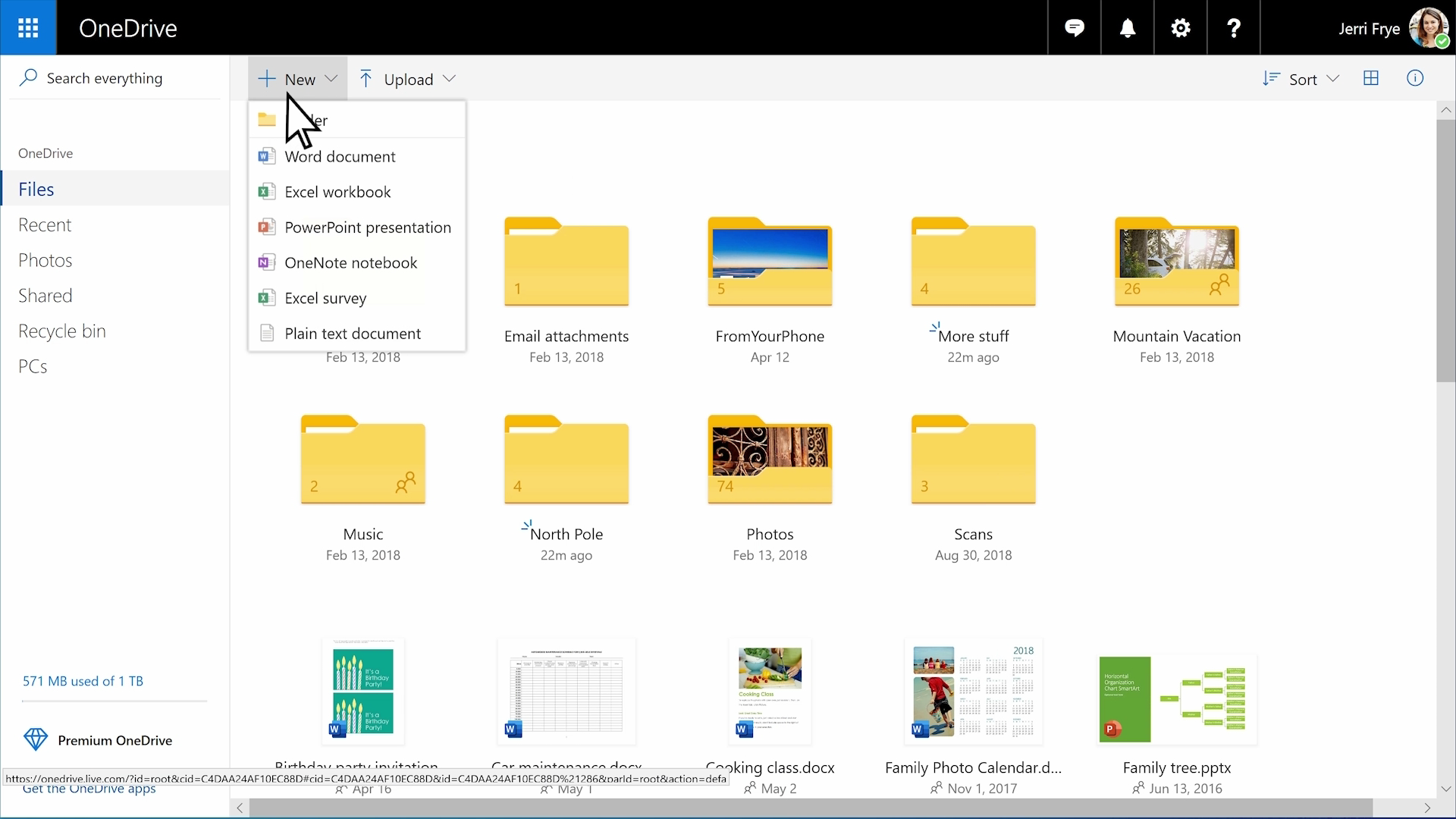The image size is (1456, 819).
Task: Open the Email attachments folder
Action: [x=566, y=262]
